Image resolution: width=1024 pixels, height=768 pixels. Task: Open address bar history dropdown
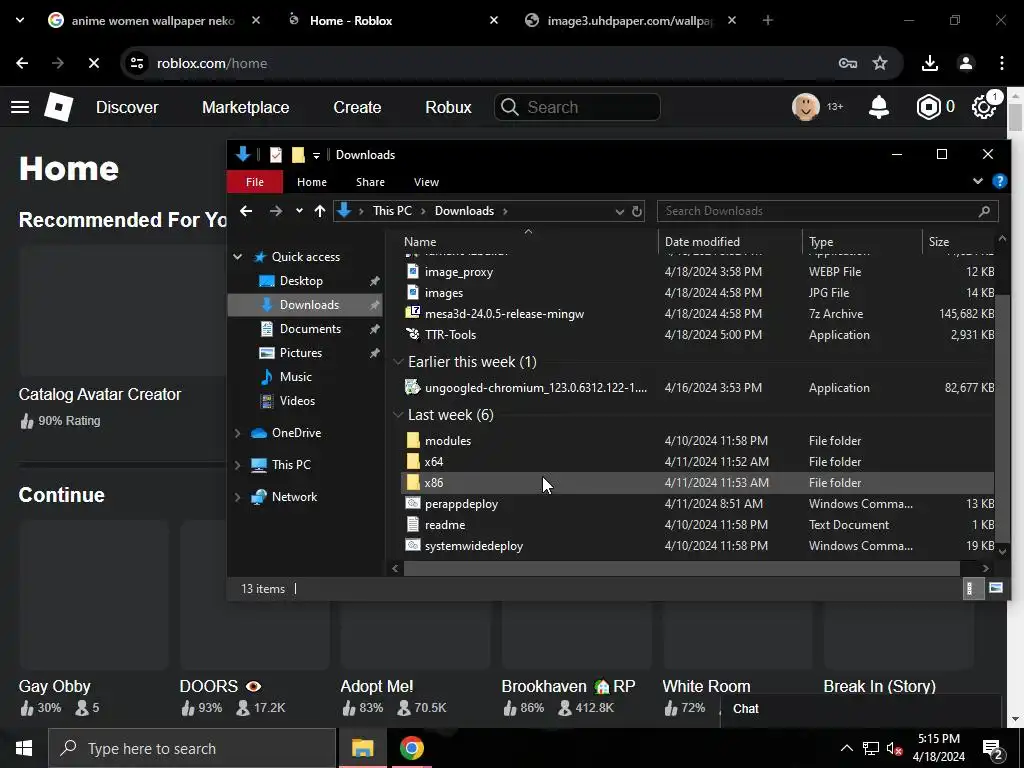tap(619, 211)
